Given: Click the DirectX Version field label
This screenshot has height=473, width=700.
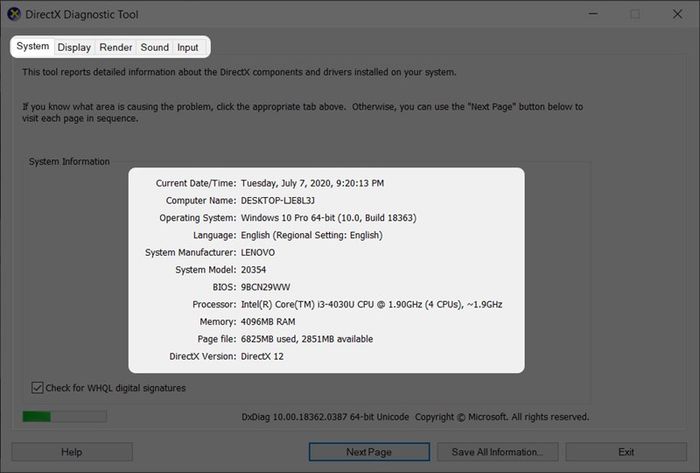Looking at the screenshot, I should click(x=203, y=356).
